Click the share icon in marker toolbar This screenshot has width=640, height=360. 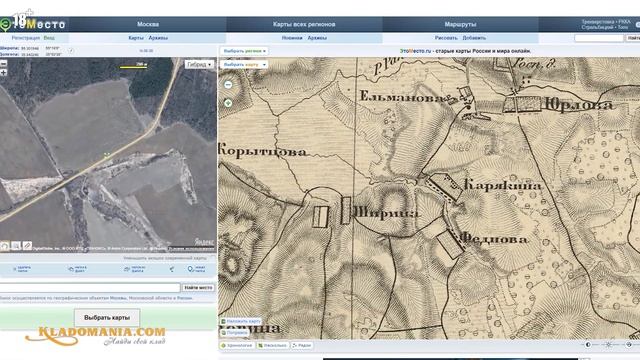point(172,269)
